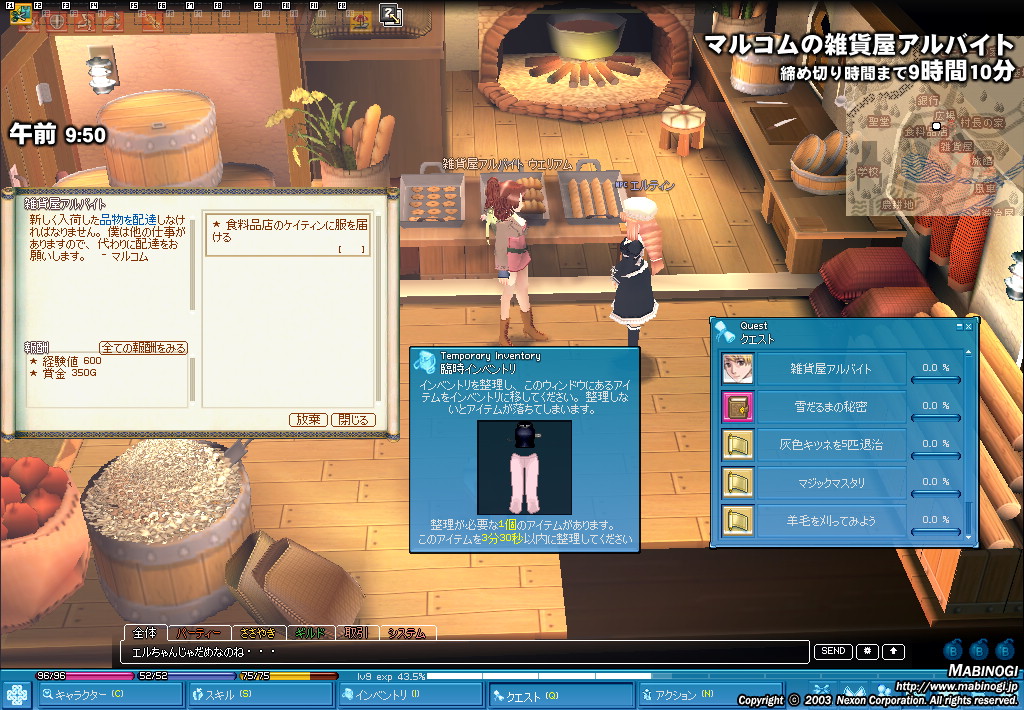Select scroll icon beside マジックマスタリ

point(737,482)
